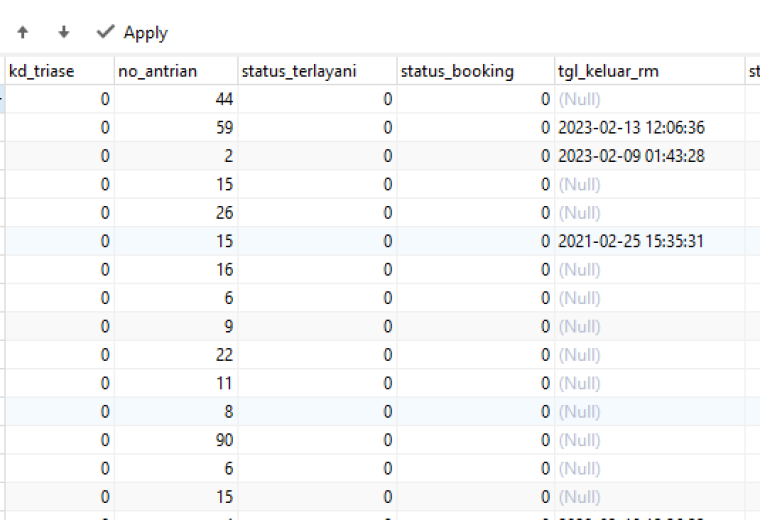Click the Apply button label
Viewport: 760px width, 520px height.
point(145,33)
